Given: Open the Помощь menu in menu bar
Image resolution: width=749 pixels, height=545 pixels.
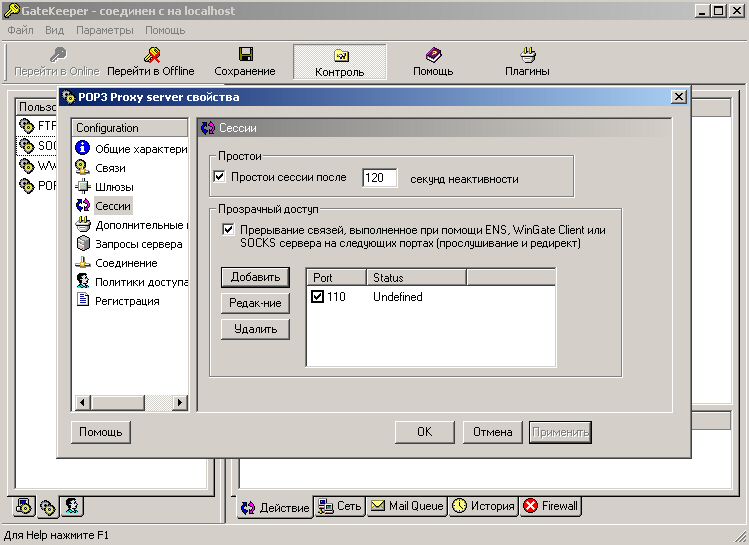Looking at the screenshot, I should 165,30.
